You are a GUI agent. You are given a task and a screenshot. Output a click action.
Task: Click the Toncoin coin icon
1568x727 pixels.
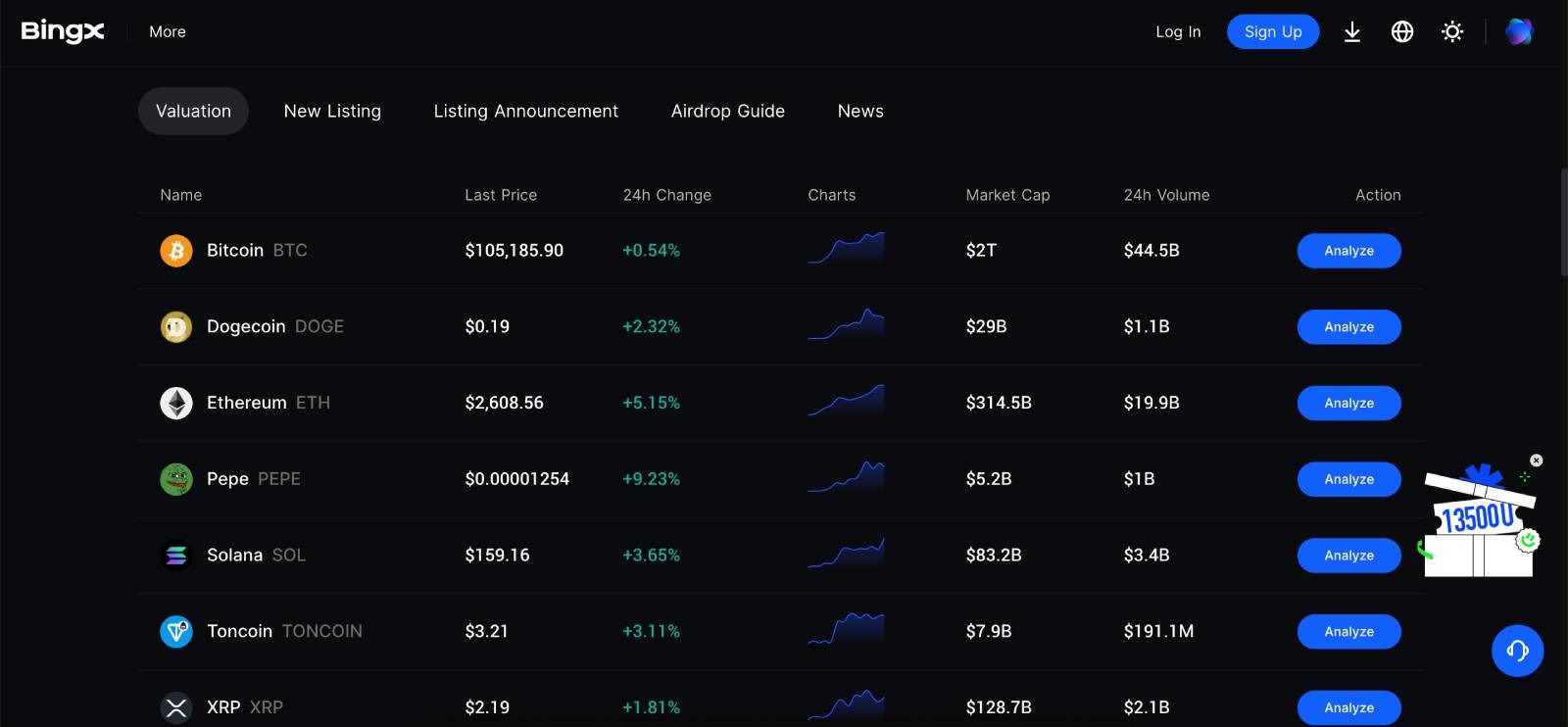coord(176,631)
